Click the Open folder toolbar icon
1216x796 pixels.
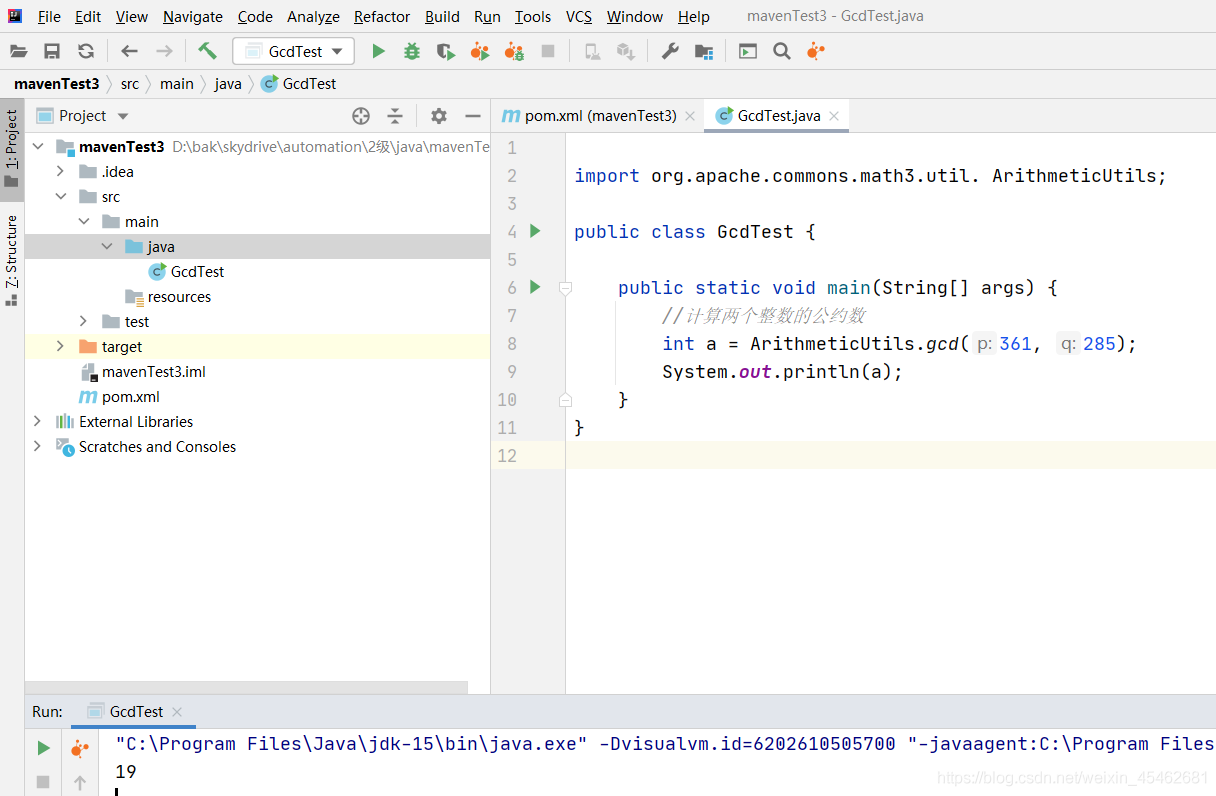pos(18,51)
